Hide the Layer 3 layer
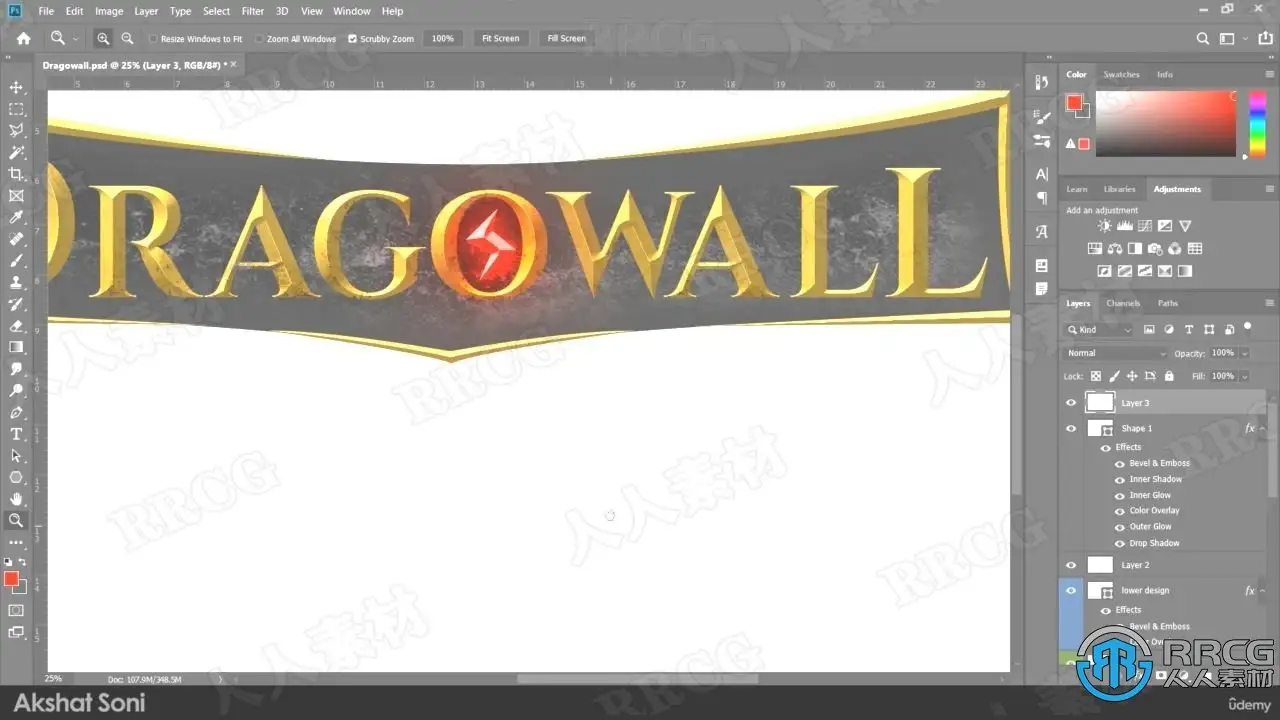 coord(1071,403)
